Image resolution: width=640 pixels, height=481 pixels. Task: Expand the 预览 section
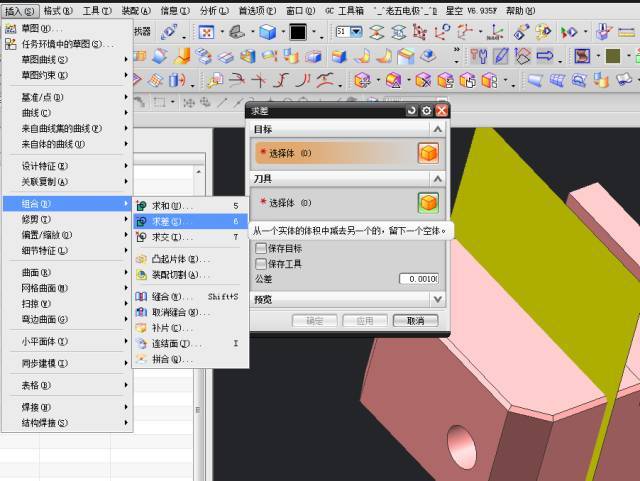click(438, 299)
